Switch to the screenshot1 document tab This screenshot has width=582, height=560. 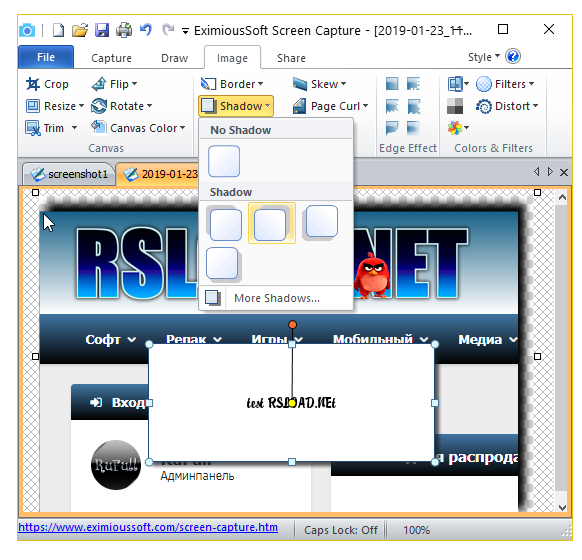click(x=69, y=174)
